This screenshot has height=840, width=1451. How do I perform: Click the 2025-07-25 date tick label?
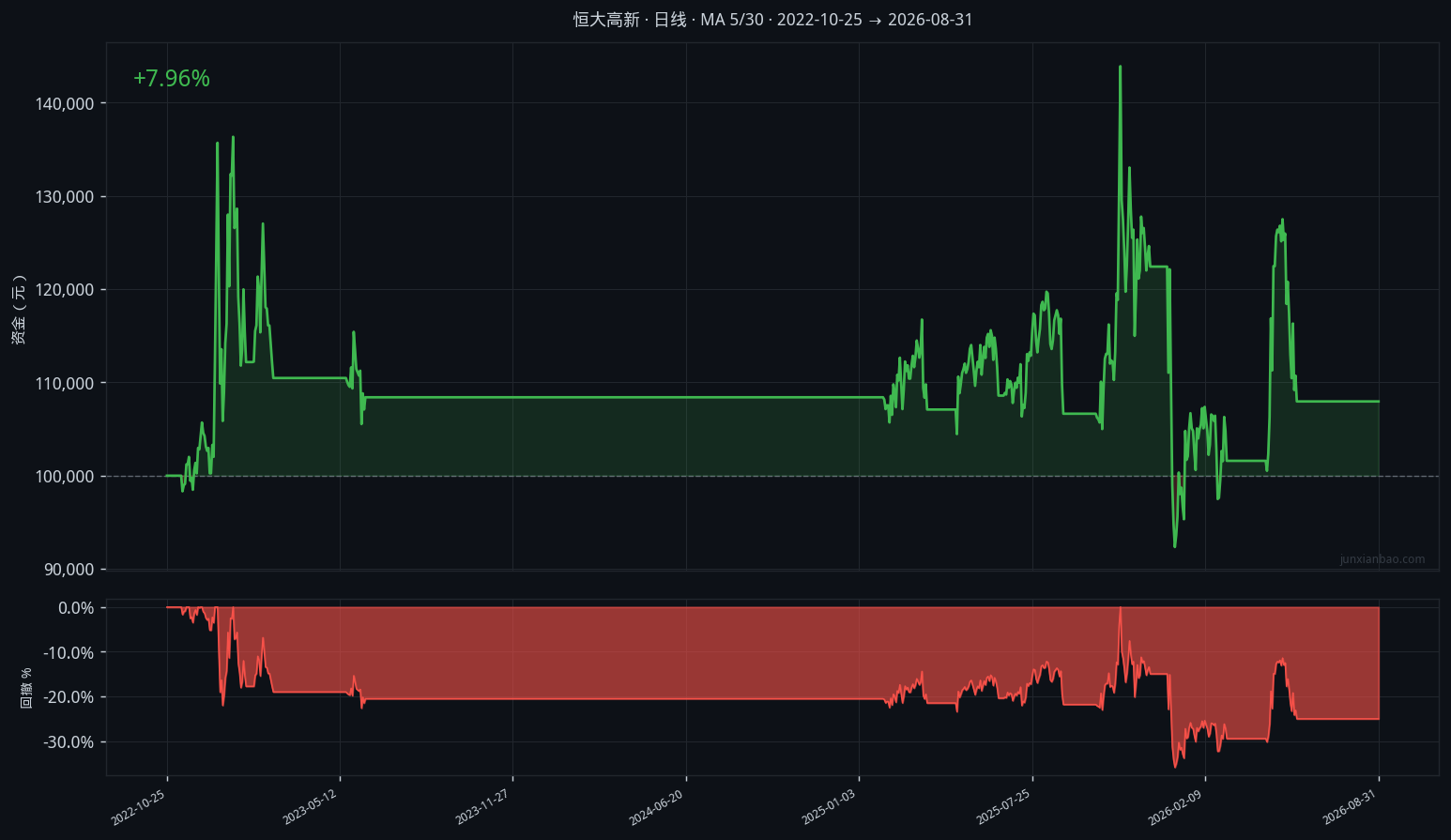click(1003, 807)
